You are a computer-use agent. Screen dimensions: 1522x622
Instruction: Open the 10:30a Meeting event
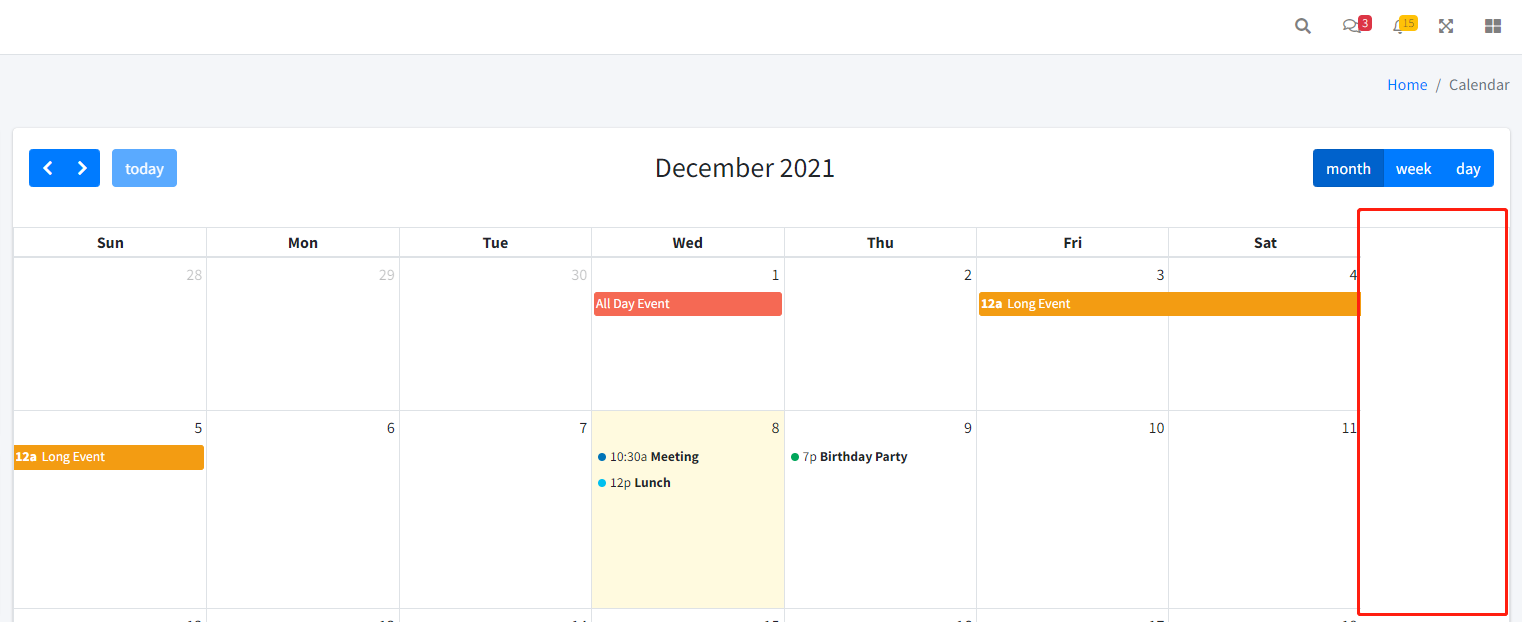coord(655,456)
